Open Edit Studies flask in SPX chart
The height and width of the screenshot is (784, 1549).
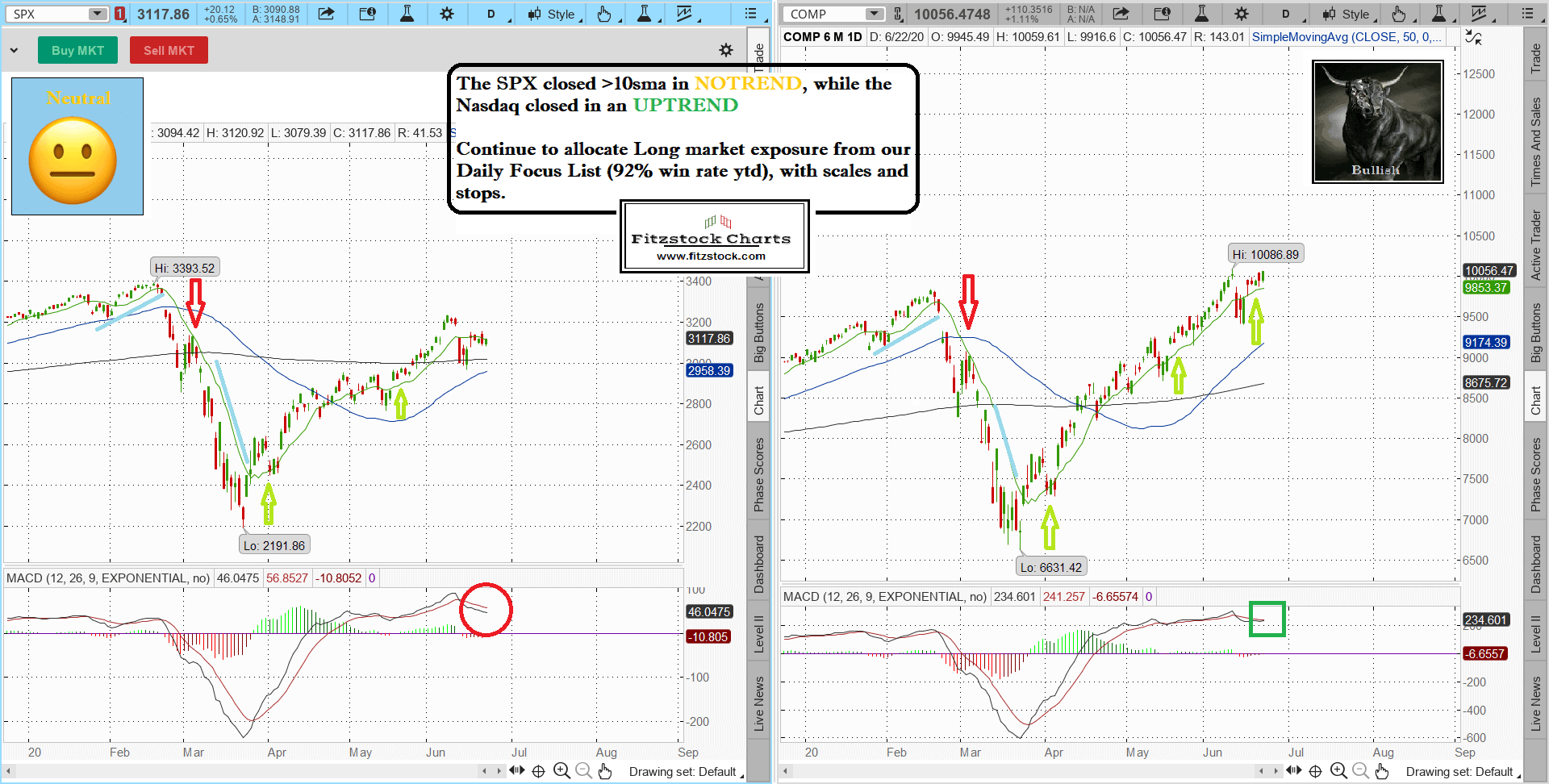407,14
